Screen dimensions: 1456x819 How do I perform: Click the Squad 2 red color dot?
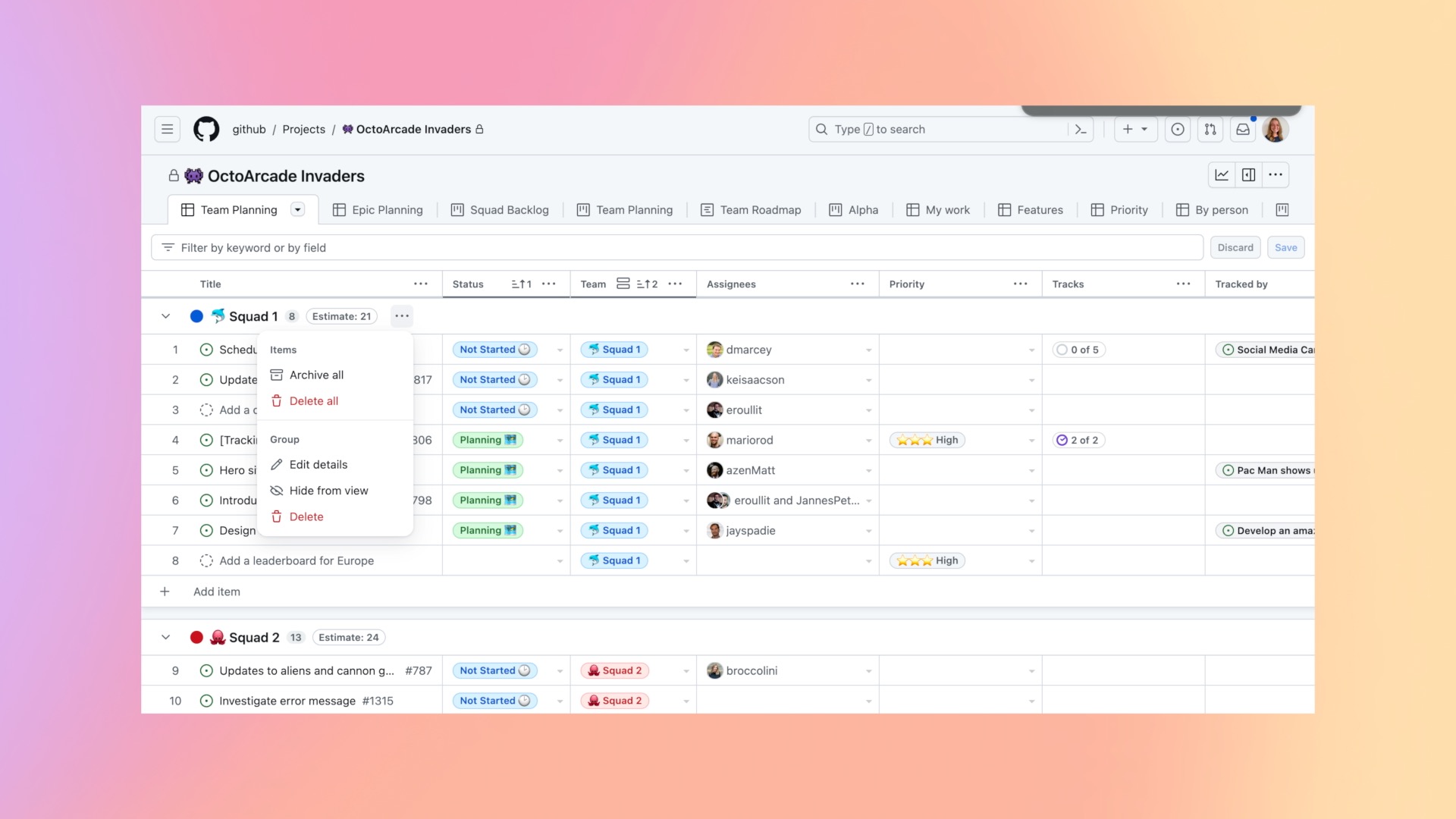[x=196, y=638]
